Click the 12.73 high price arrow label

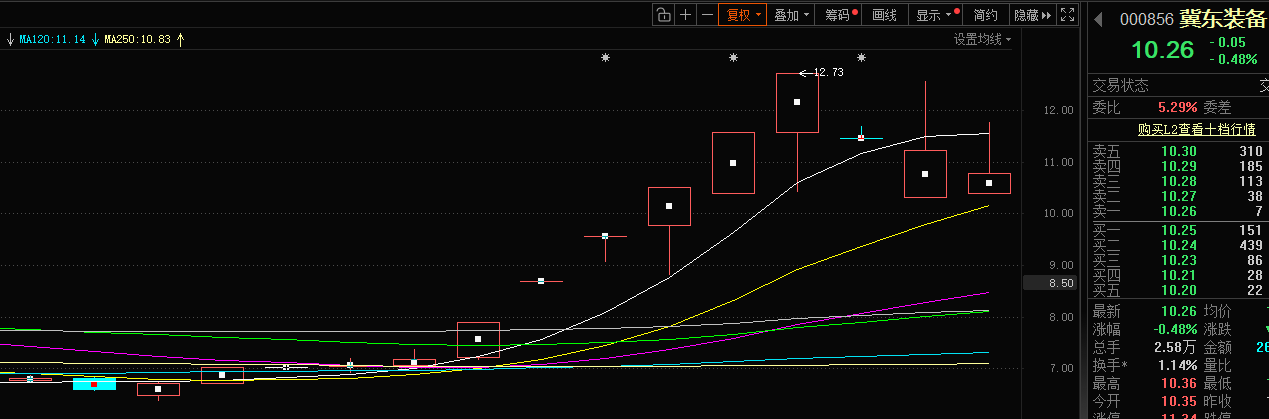[822, 72]
